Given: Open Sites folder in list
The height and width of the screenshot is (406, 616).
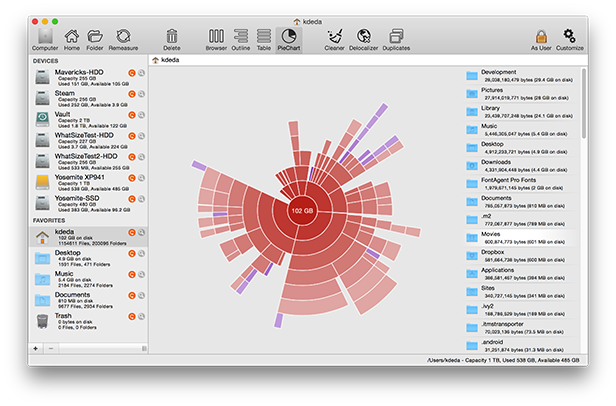Looking at the screenshot, I should [x=521, y=292].
